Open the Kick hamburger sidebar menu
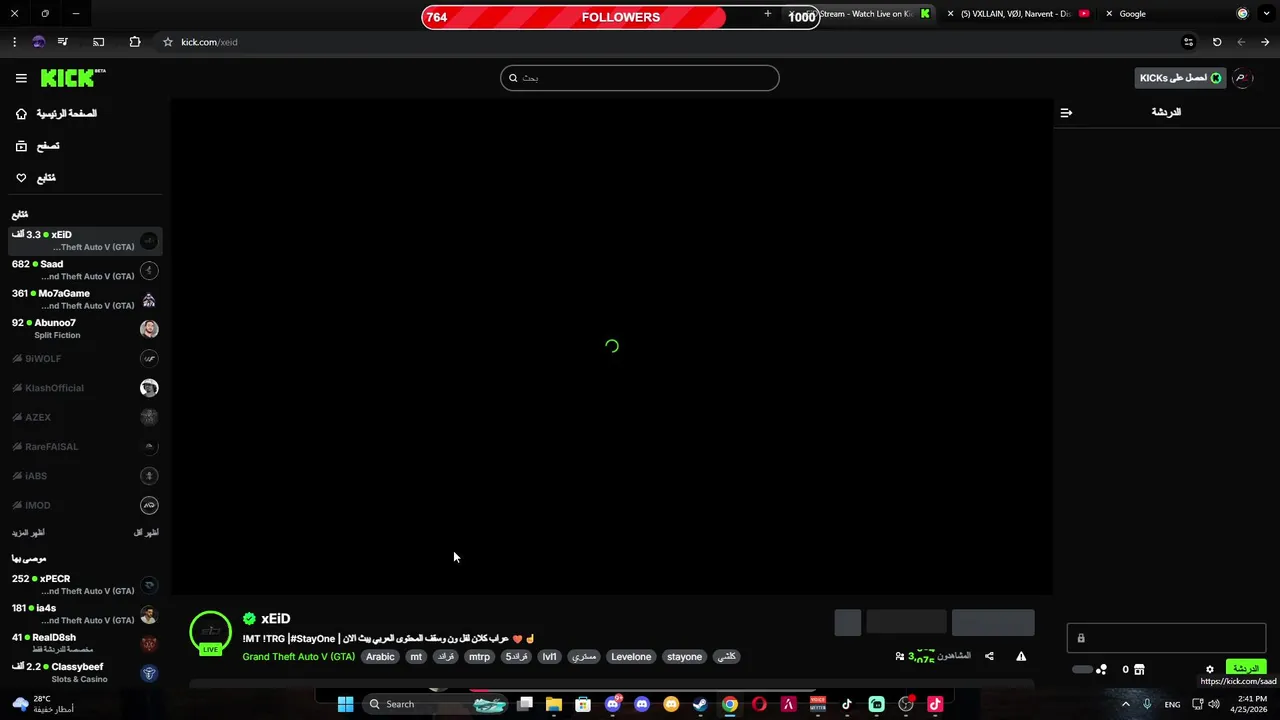Viewport: 1280px width, 720px height. coord(21,78)
